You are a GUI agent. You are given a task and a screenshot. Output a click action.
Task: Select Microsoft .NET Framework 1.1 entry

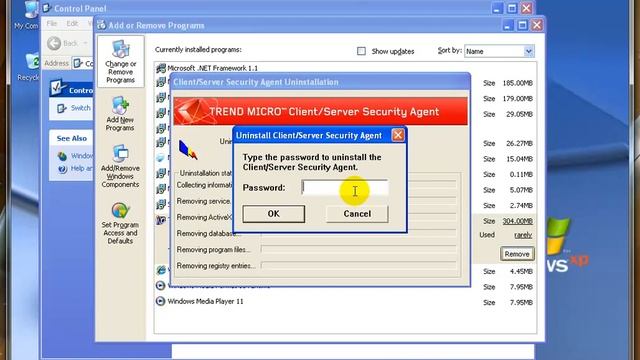tap(212, 68)
